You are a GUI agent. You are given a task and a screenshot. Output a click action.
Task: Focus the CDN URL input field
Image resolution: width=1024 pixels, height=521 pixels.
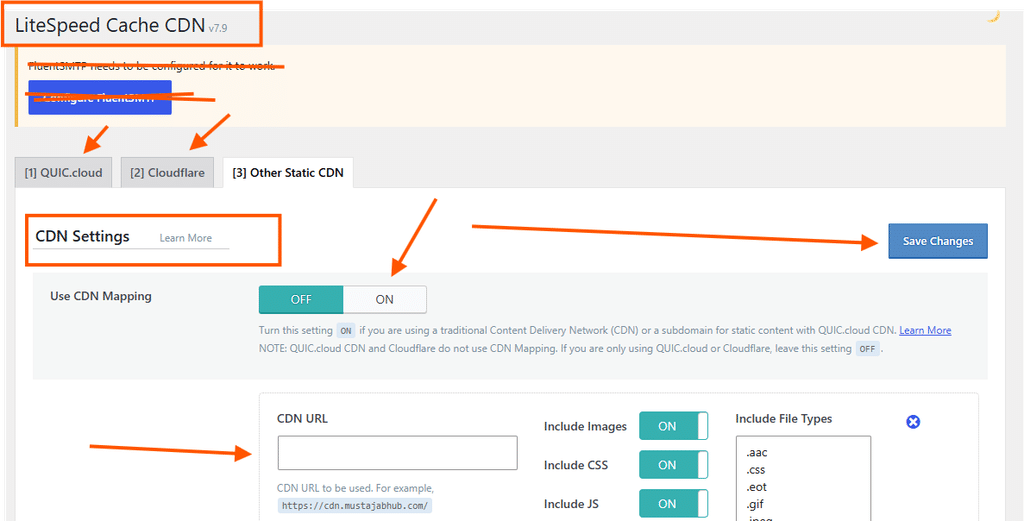pyautogui.click(x=398, y=453)
